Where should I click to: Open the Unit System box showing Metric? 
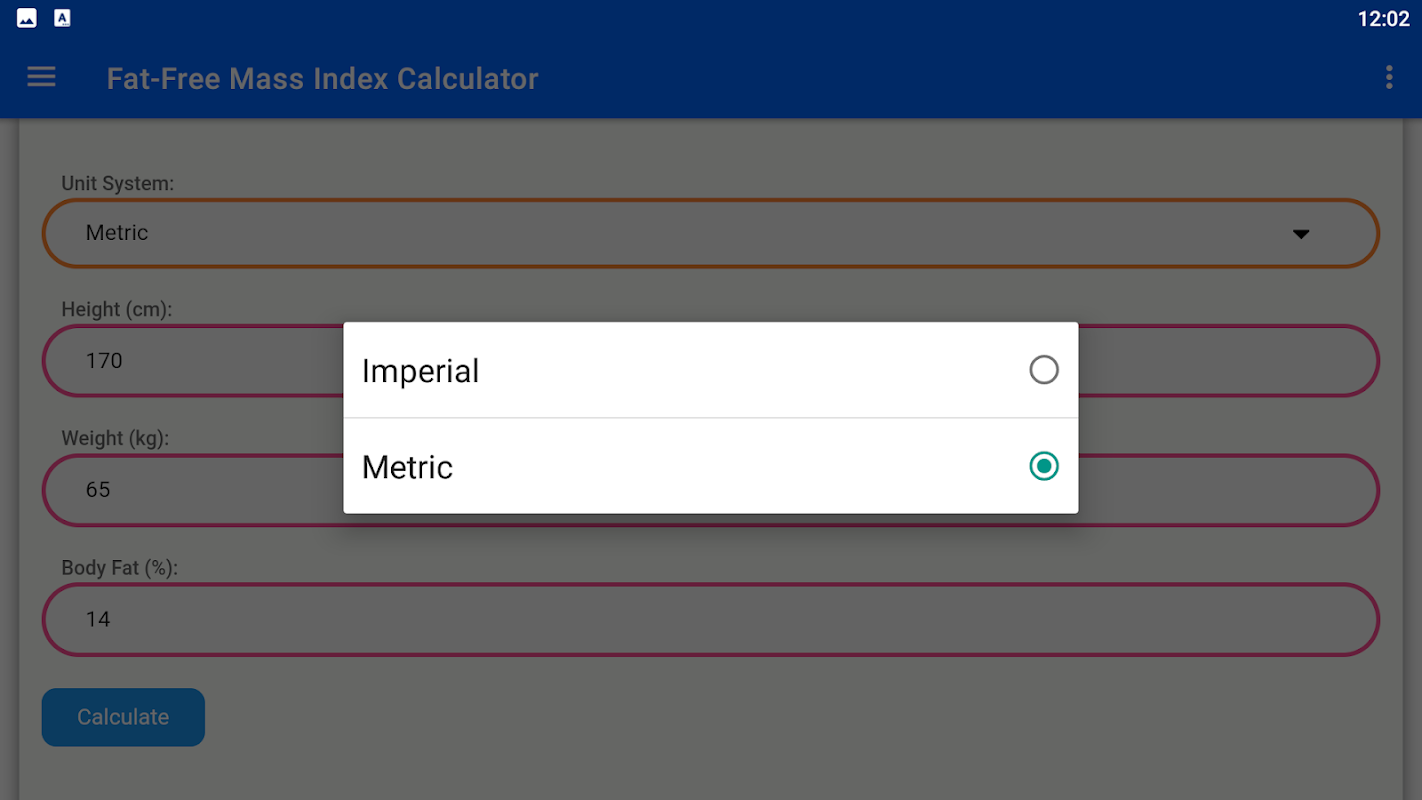tap(600, 233)
